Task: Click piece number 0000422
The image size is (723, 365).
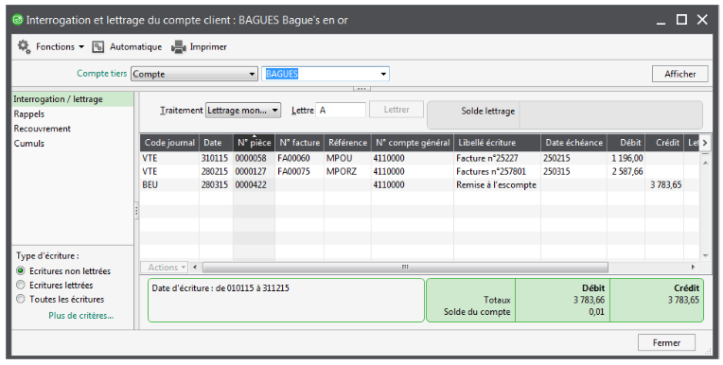Action: point(251,185)
